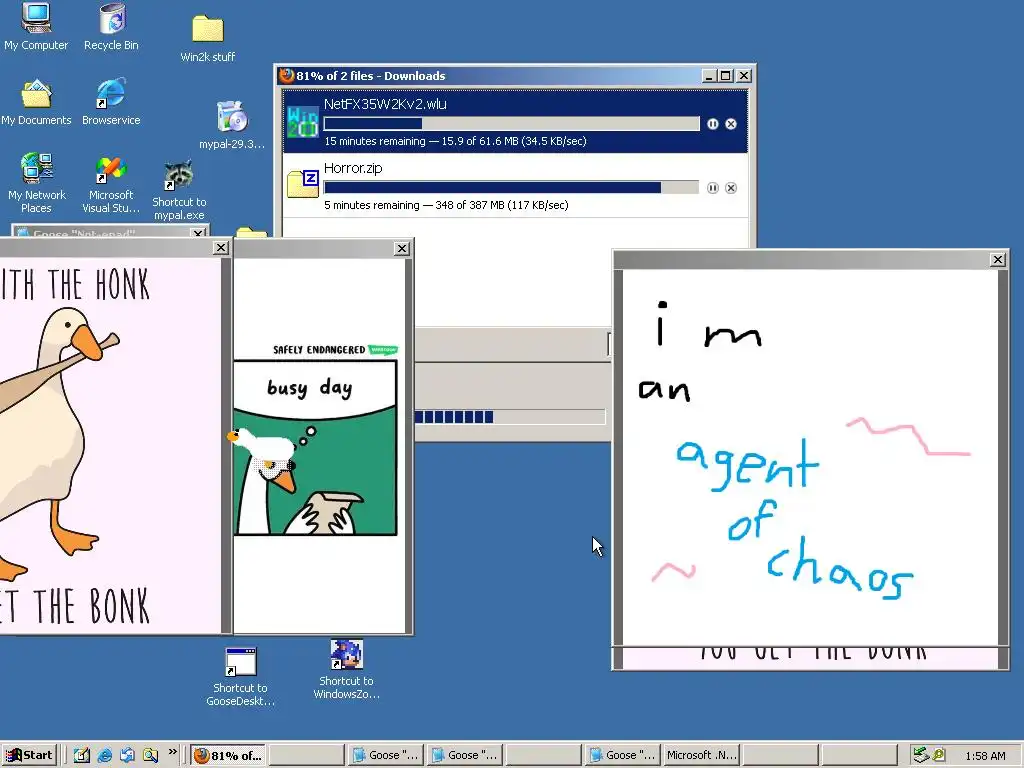The width and height of the screenshot is (1024, 768).
Task: Switch to the 81% of... taskbar button
Action: [228, 755]
